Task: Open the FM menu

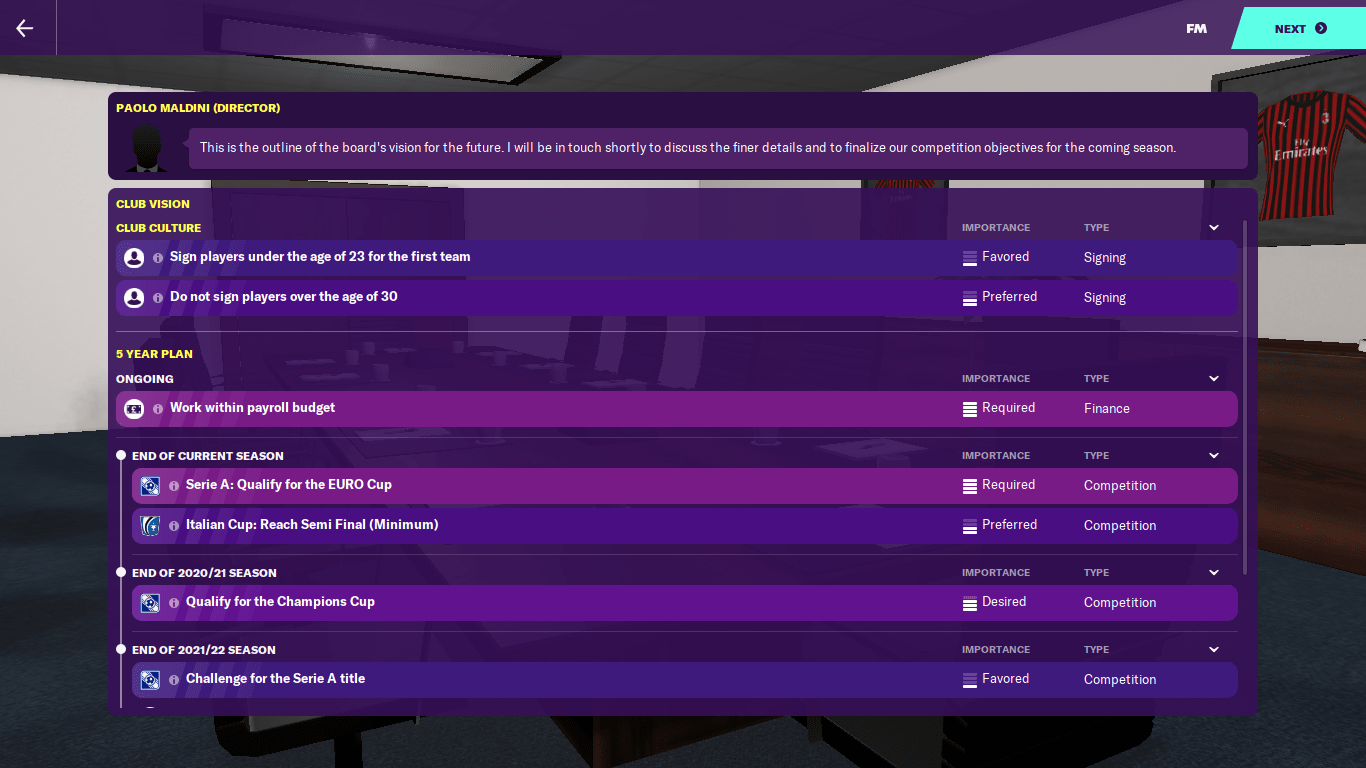Action: pyautogui.click(x=1196, y=28)
